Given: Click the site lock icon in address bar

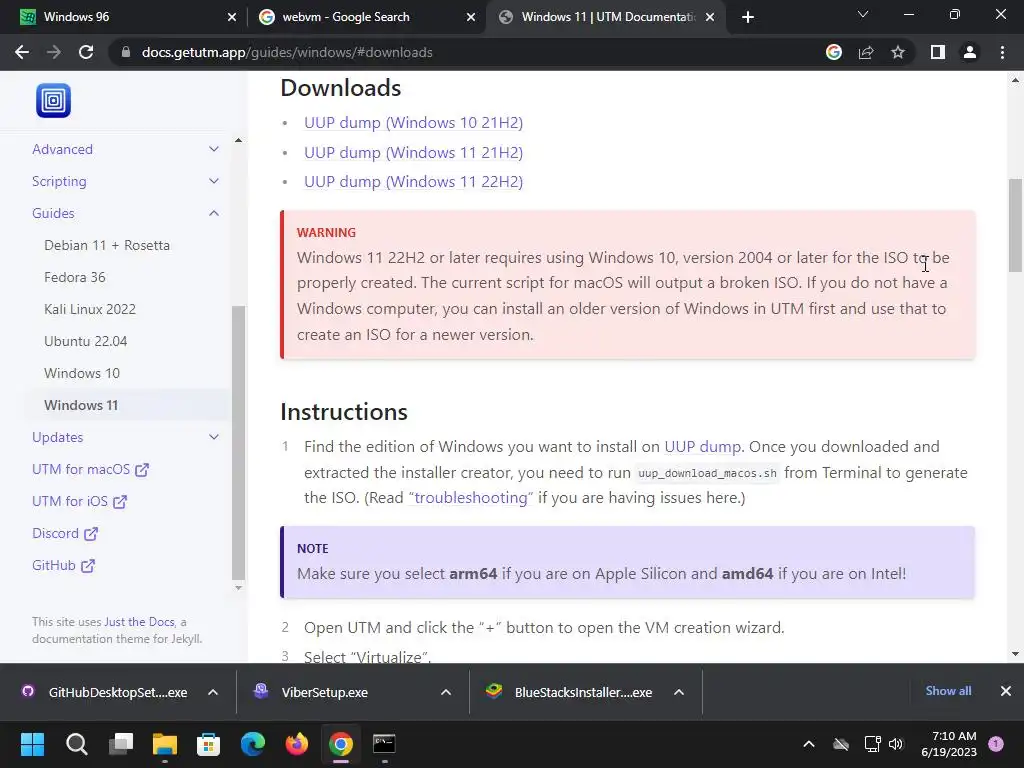Looking at the screenshot, I should pos(126,52).
